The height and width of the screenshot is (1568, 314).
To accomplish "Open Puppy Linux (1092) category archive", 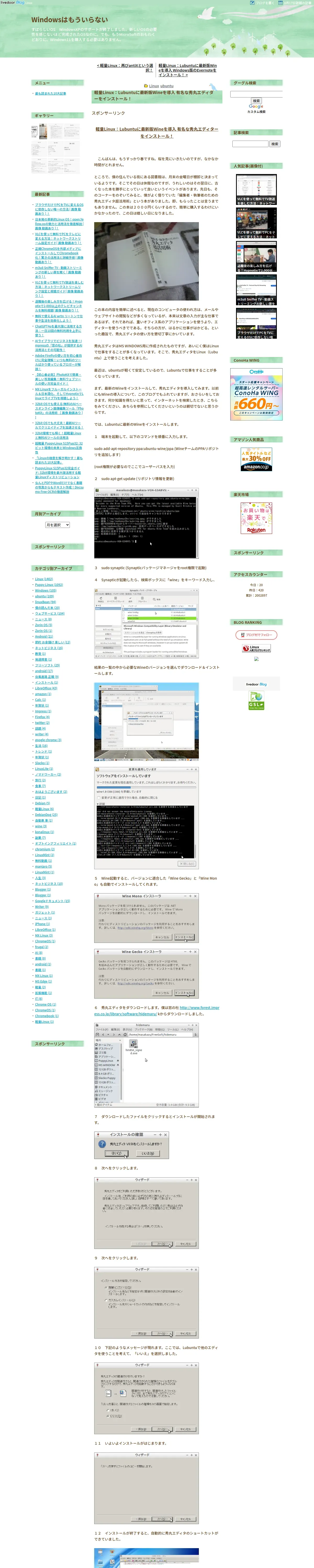I will (x=49, y=585).
